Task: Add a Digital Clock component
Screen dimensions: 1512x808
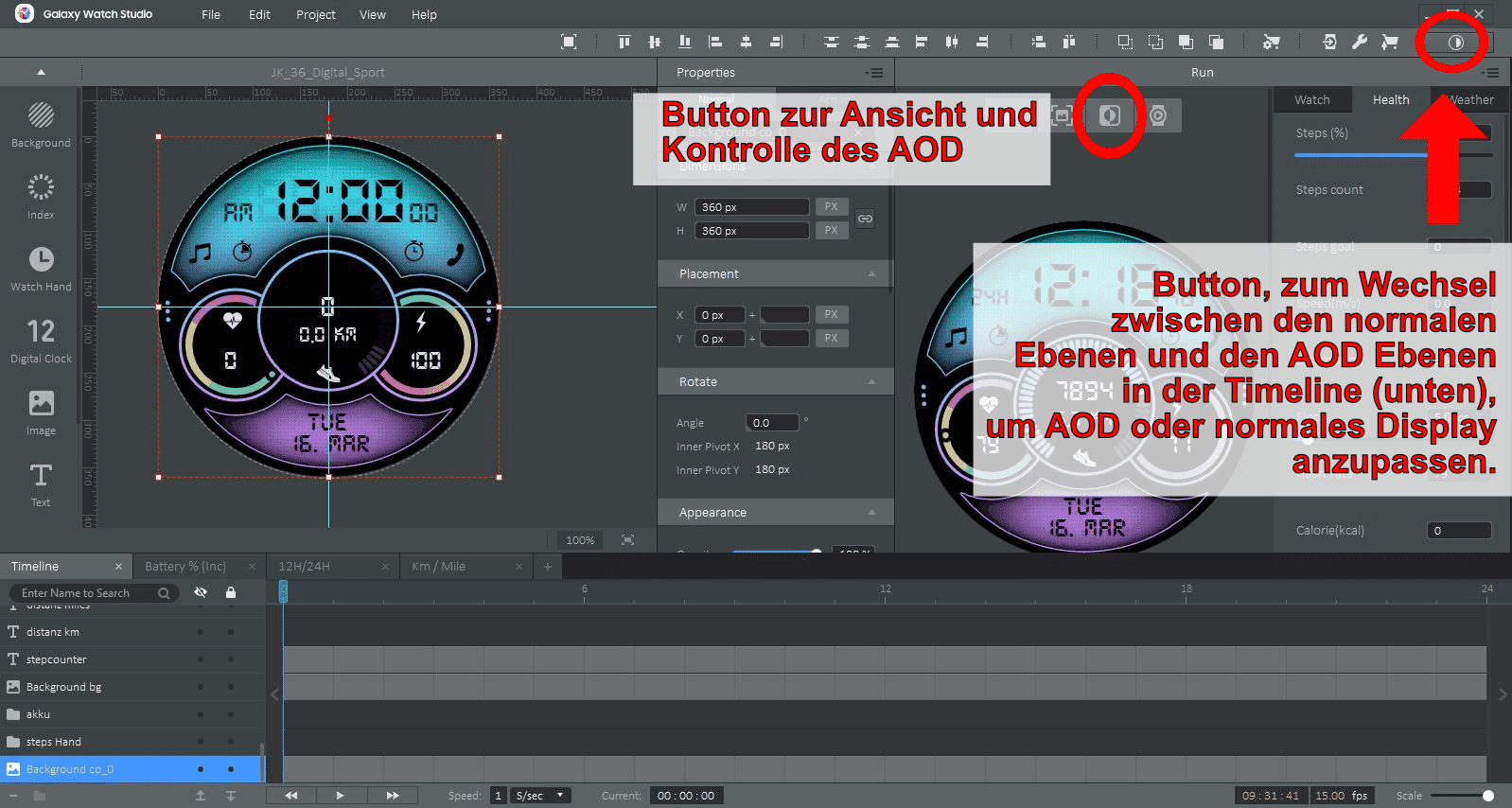Action: [41, 341]
